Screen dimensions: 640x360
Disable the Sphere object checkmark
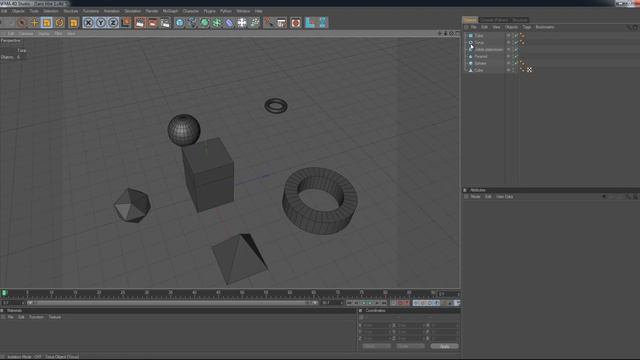tap(516, 63)
